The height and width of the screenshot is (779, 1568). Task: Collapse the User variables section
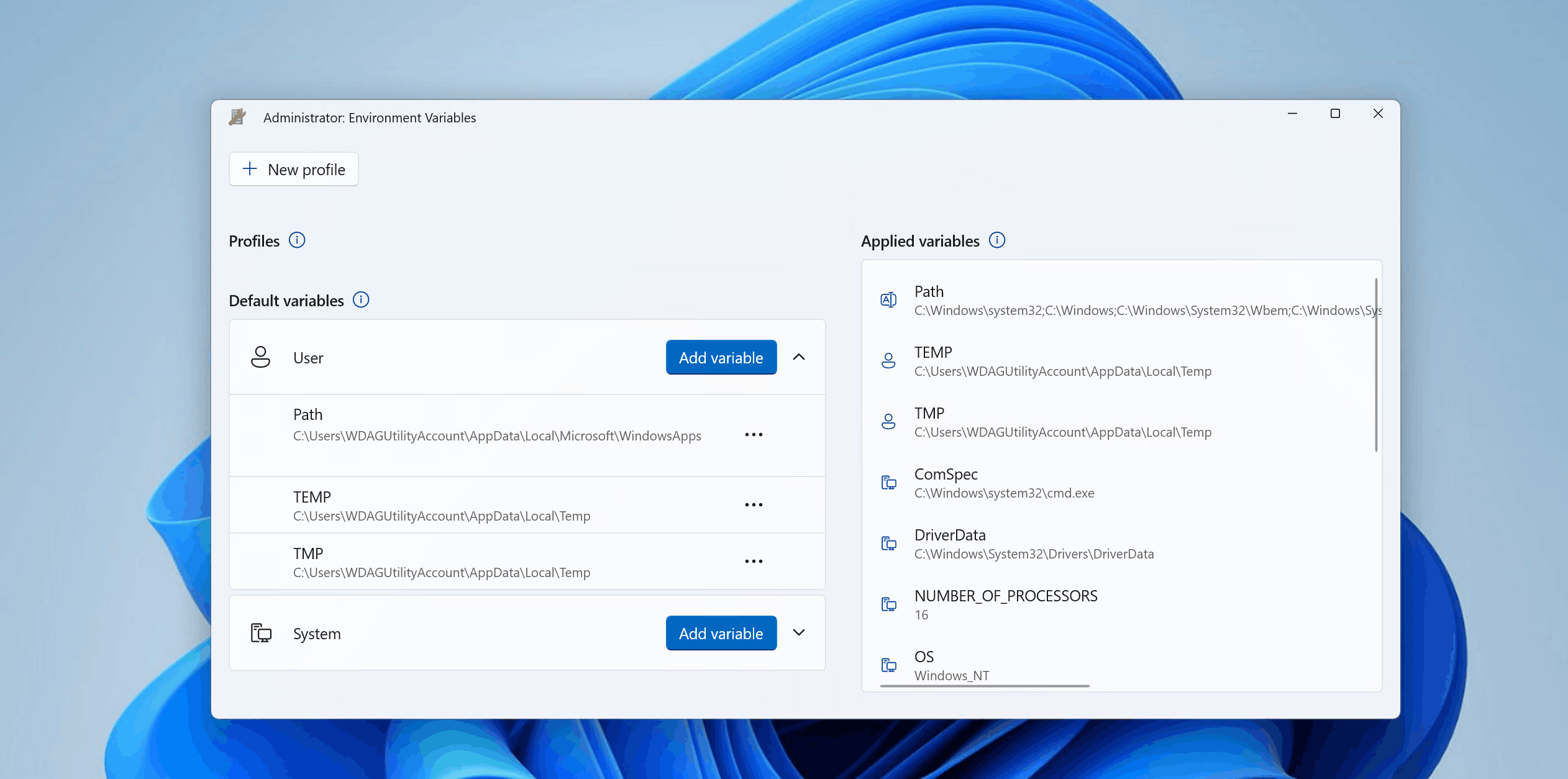click(x=799, y=357)
